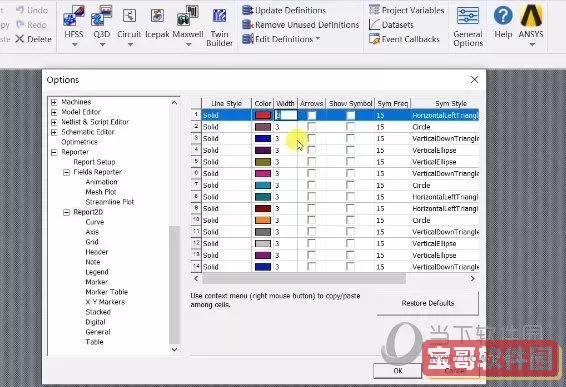The height and width of the screenshot is (387, 566).
Task: Enable Arrows checkbox in row 10
Action: coord(312,220)
